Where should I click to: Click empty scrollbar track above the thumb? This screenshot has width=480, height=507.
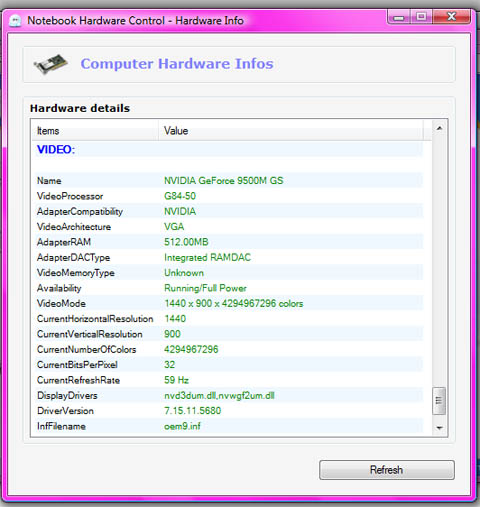pos(439,260)
